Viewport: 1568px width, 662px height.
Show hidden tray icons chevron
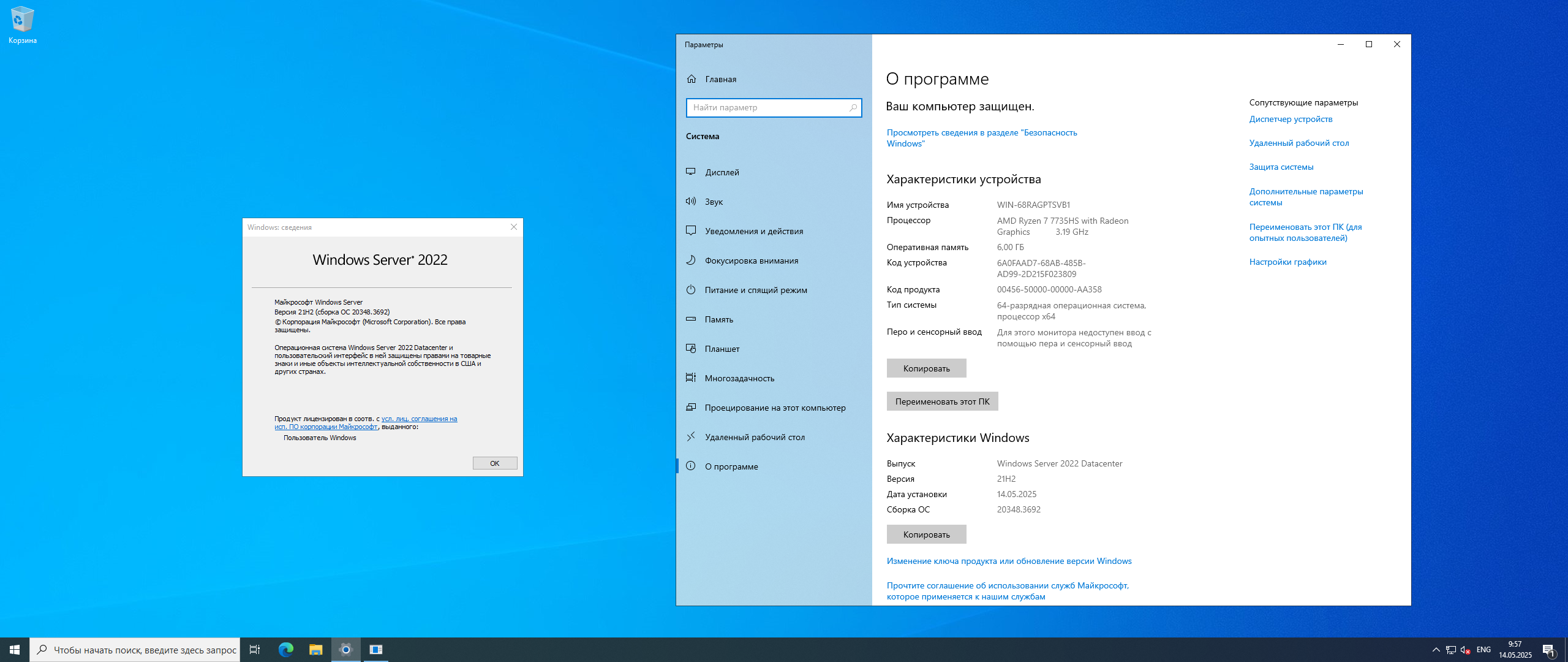[x=1436, y=650]
